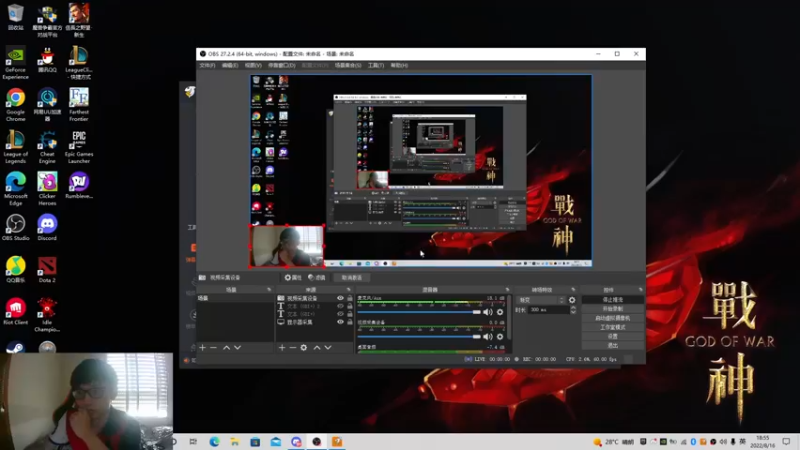Open the scene transition properties gear
Image resolution: width=800 pixels, height=450 pixels.
coord(572,300)
